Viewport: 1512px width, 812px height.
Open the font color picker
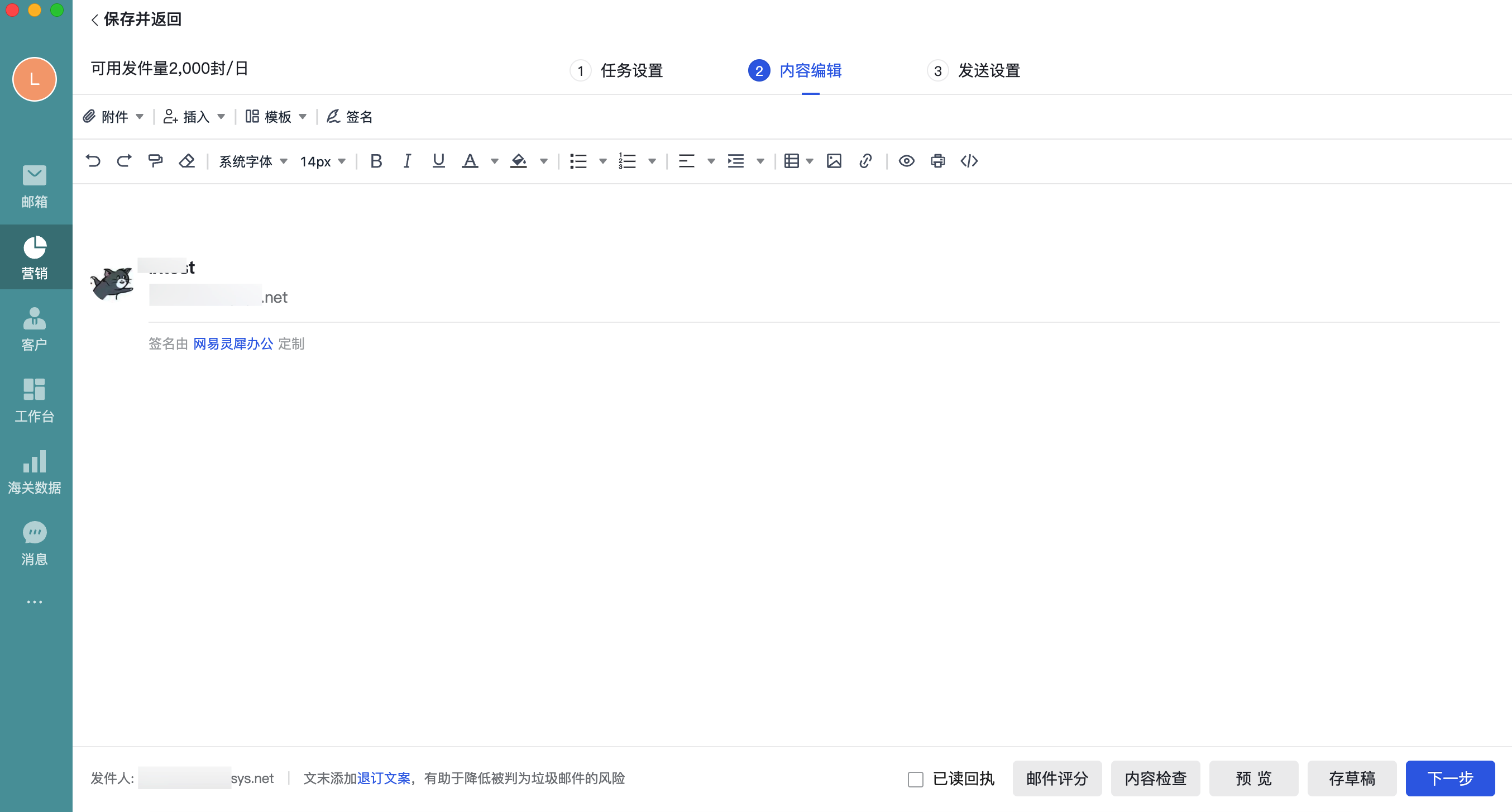point(470,161)
